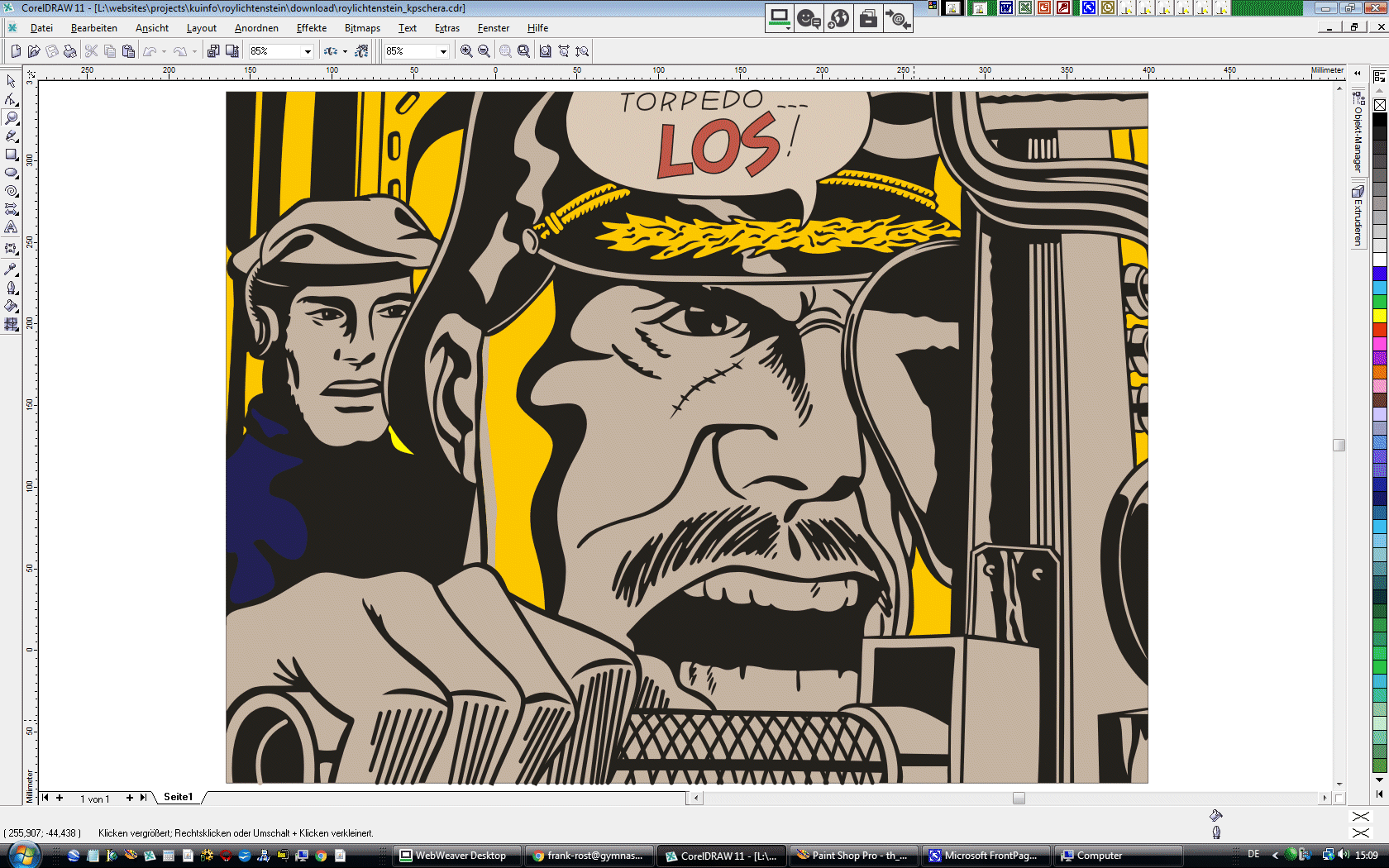This screenshot has width=1389, height=868.
Task: Create a new document icon
Action: coord(16,51)
